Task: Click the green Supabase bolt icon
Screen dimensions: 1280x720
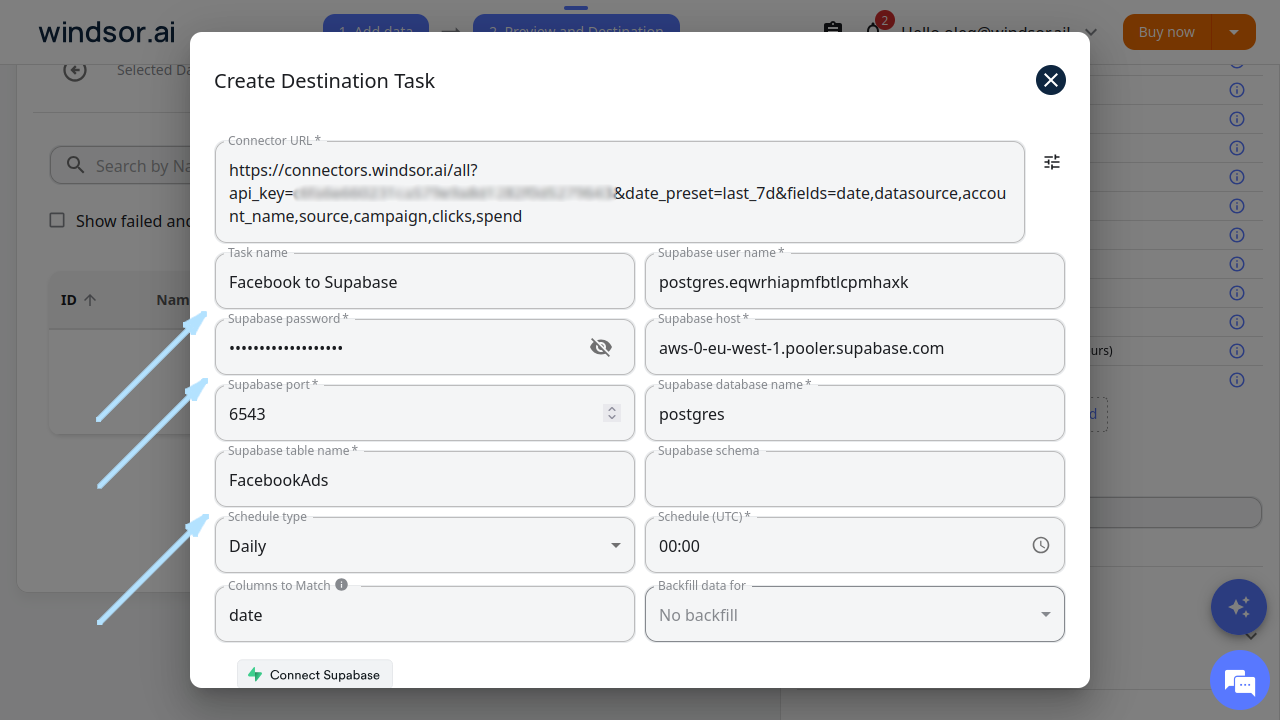Action: click(x=255, y=675)
